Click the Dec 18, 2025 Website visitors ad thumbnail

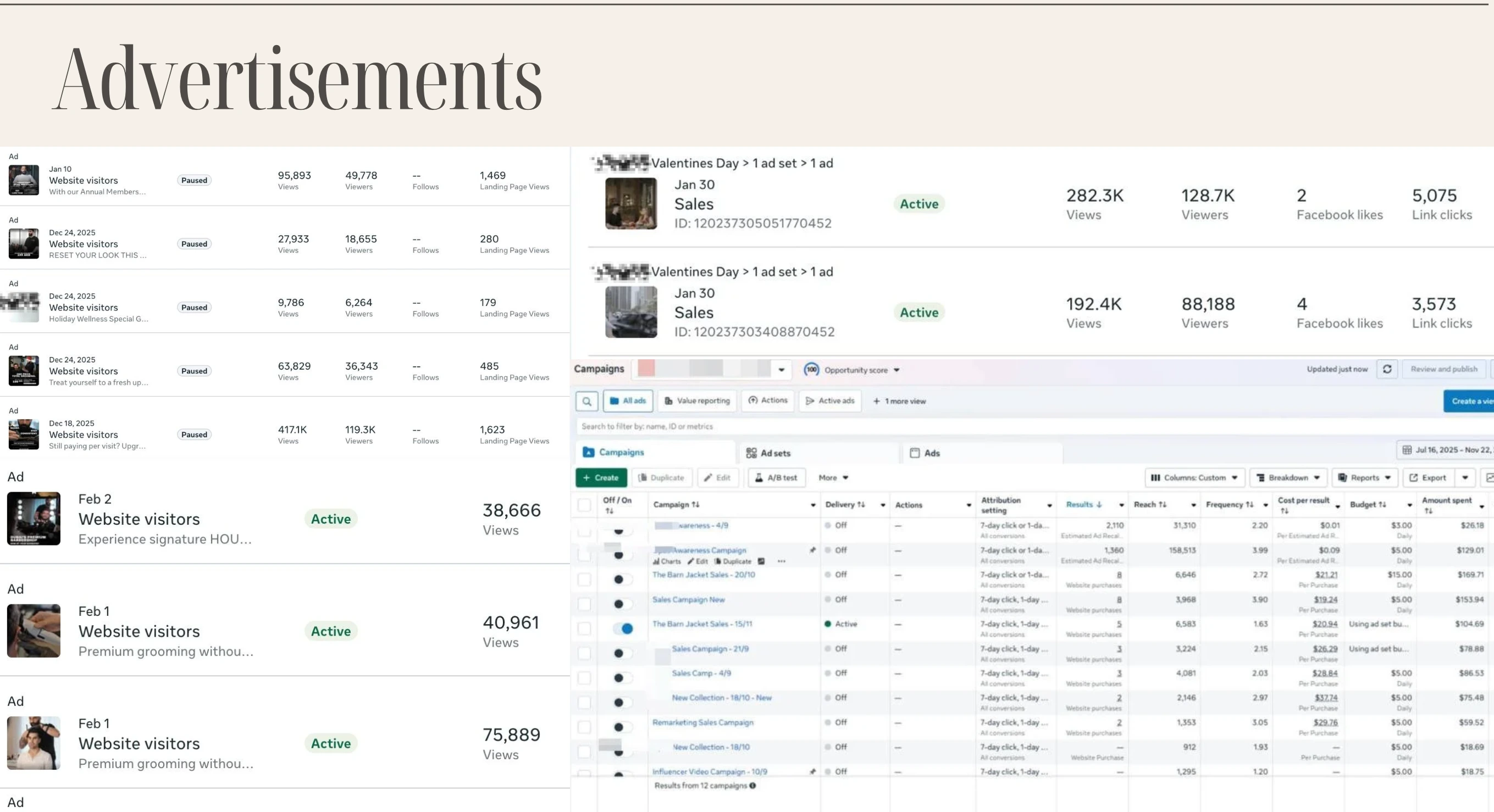24,435
